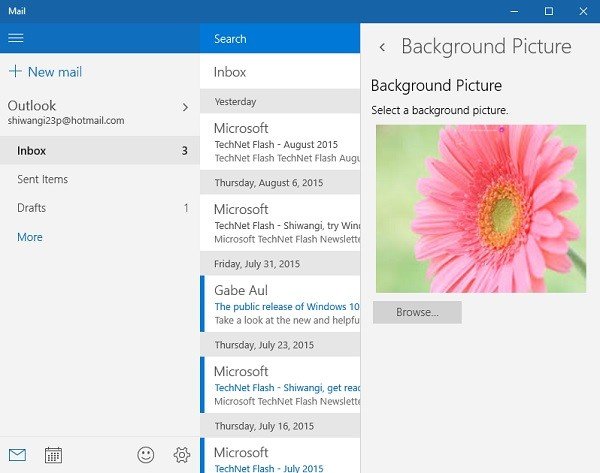The width and height of the screenshot is (600, 473).
Task: Select the pink flower background thumbnail
Action: [480, 208]
